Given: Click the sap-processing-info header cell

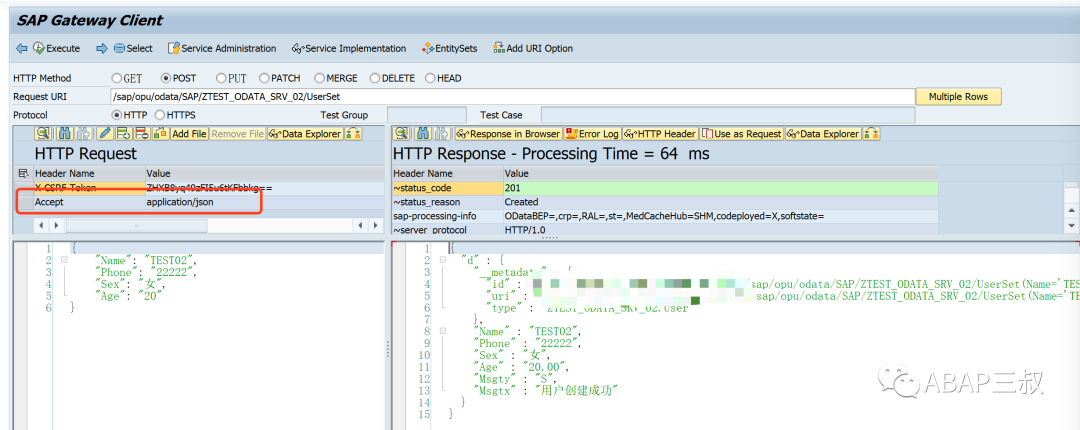Looking at the screenshot, I should 447,216.
